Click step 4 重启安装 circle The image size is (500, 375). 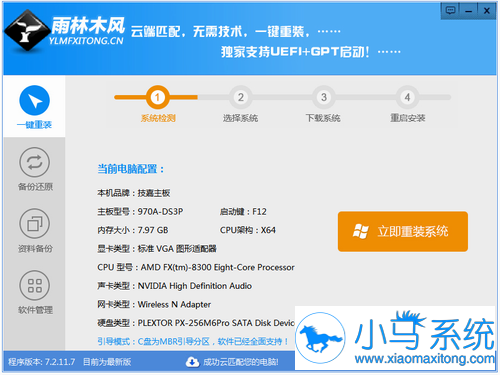pos(407,97)
